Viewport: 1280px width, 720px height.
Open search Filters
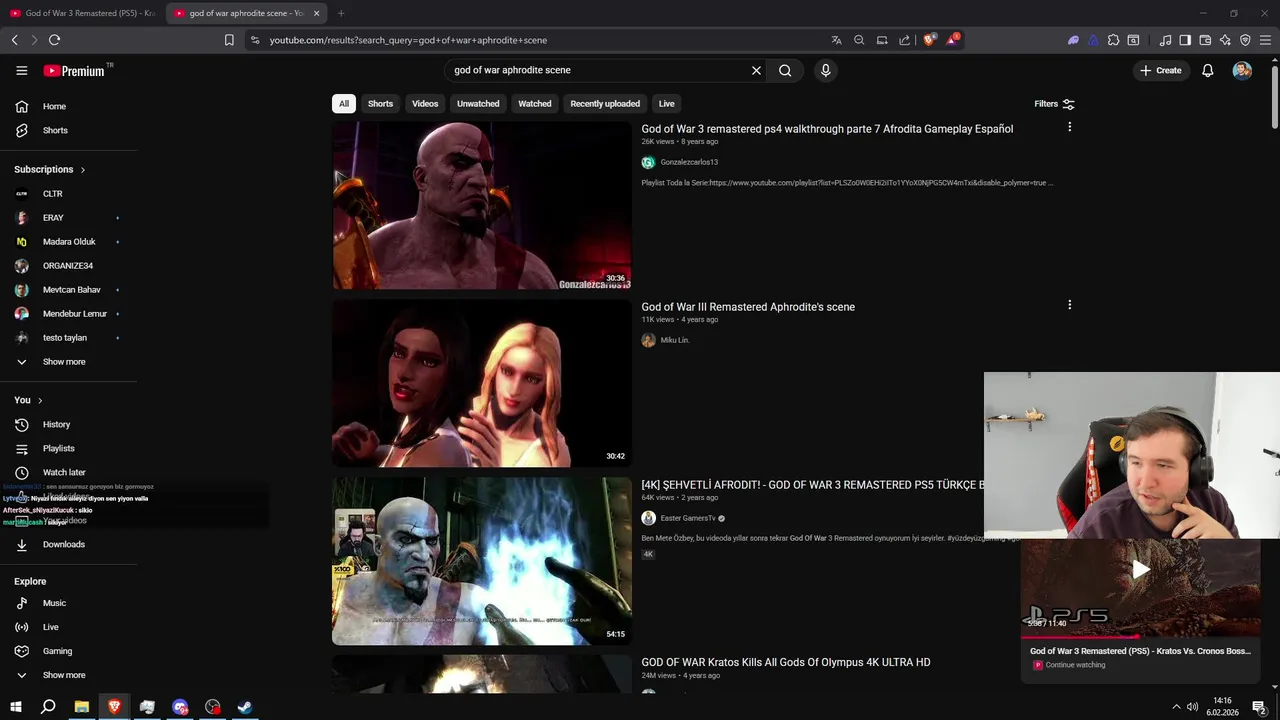click(1054, 104)
